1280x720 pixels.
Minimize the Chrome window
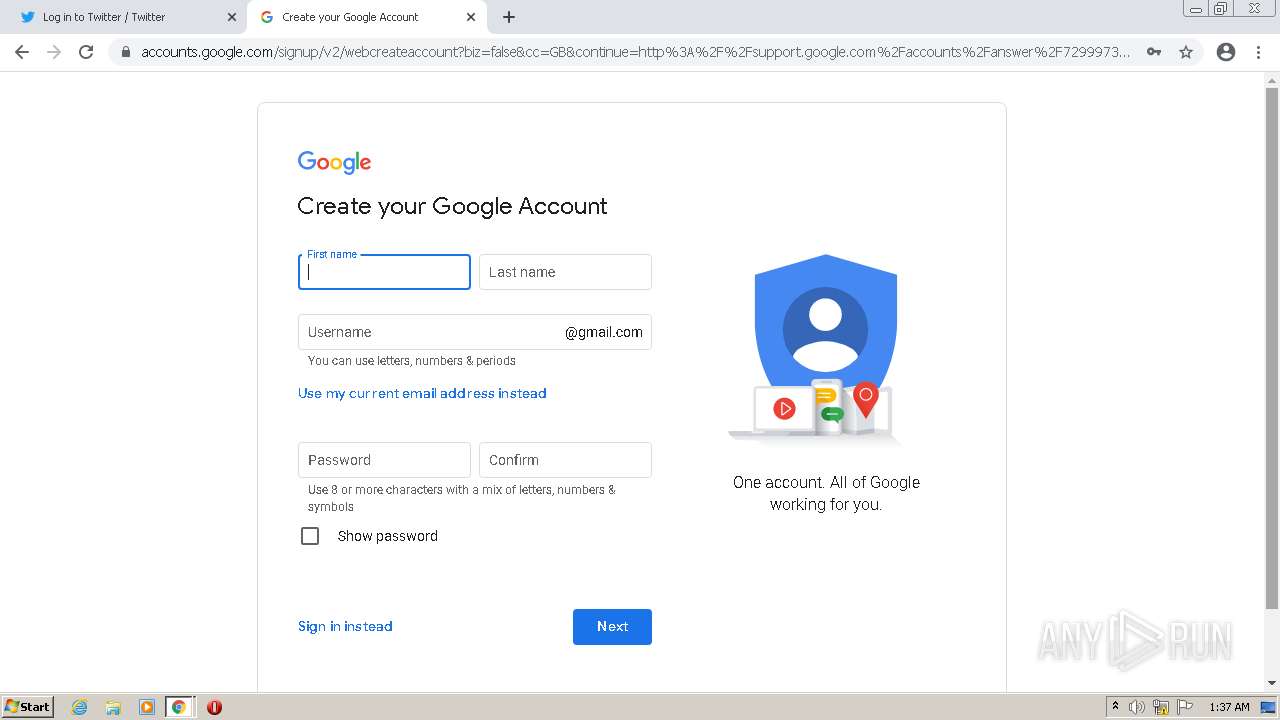pyautogui.click(x=1196, y=8)
